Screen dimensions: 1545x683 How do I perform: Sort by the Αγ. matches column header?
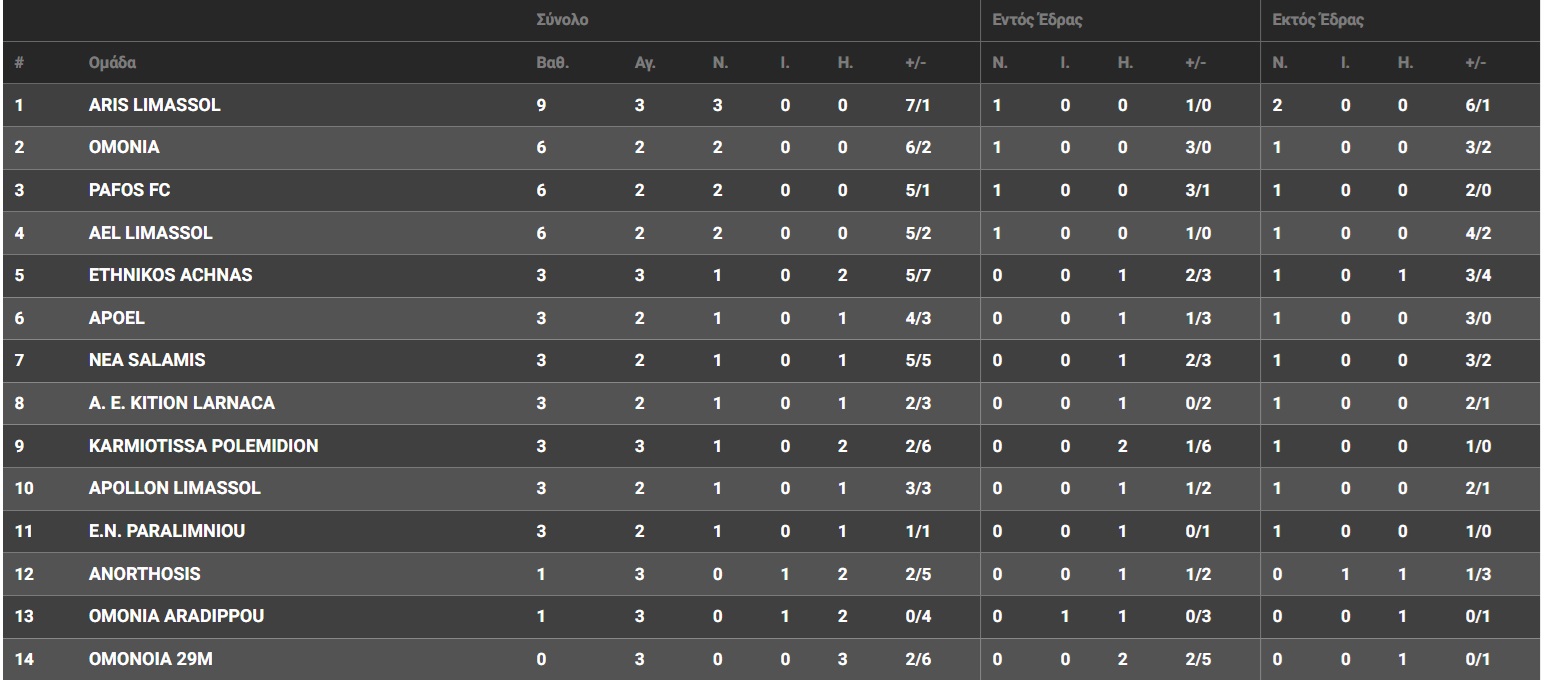tap(645, 63)
